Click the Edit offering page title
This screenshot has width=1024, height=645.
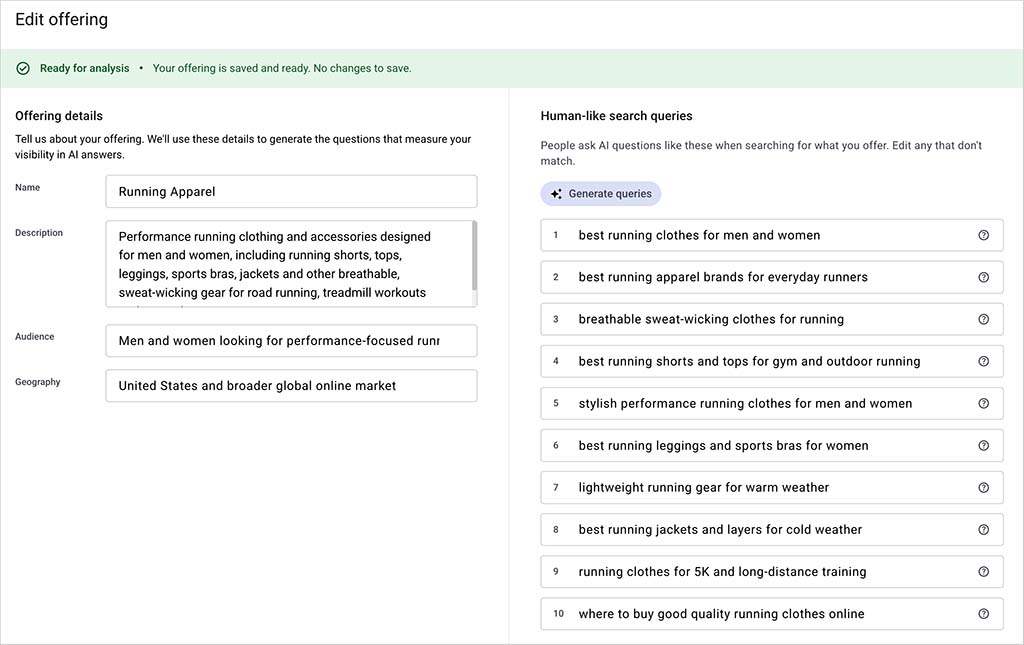pyautogui.click(x=61, y=20)
